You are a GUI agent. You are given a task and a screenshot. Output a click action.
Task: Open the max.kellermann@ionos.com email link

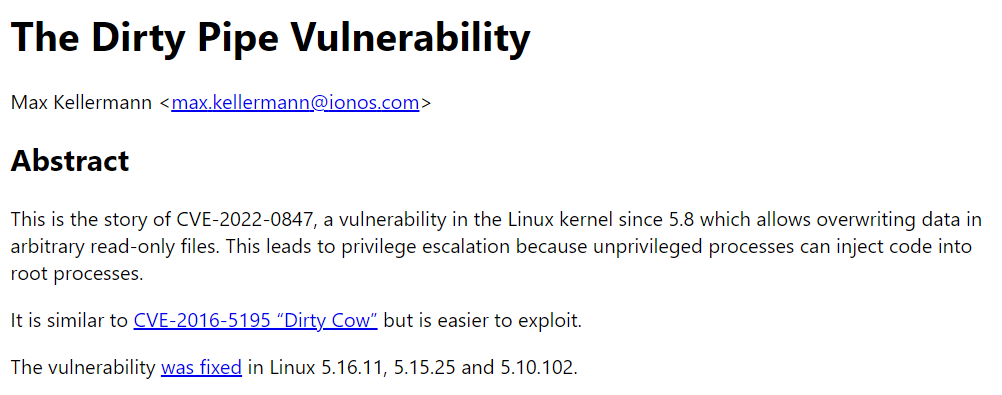click(295, 102)
